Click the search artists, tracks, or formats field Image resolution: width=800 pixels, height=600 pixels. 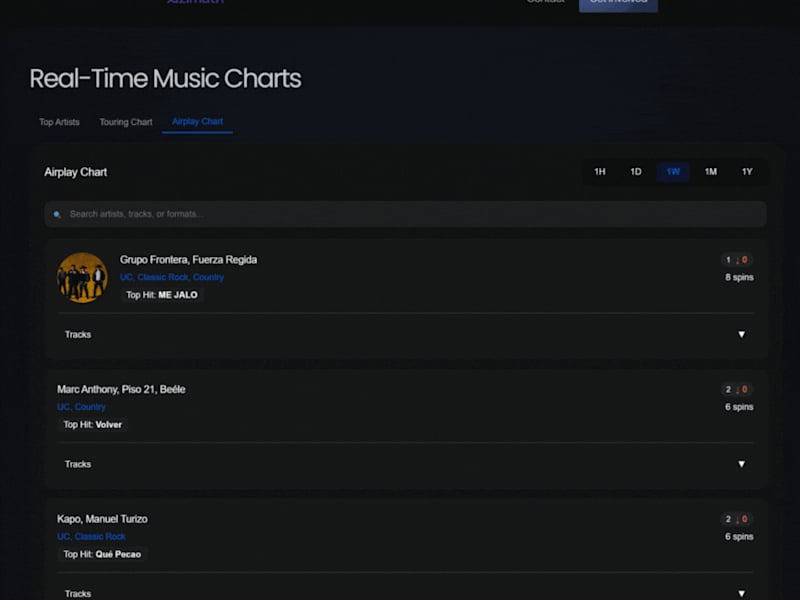point(405,214)
